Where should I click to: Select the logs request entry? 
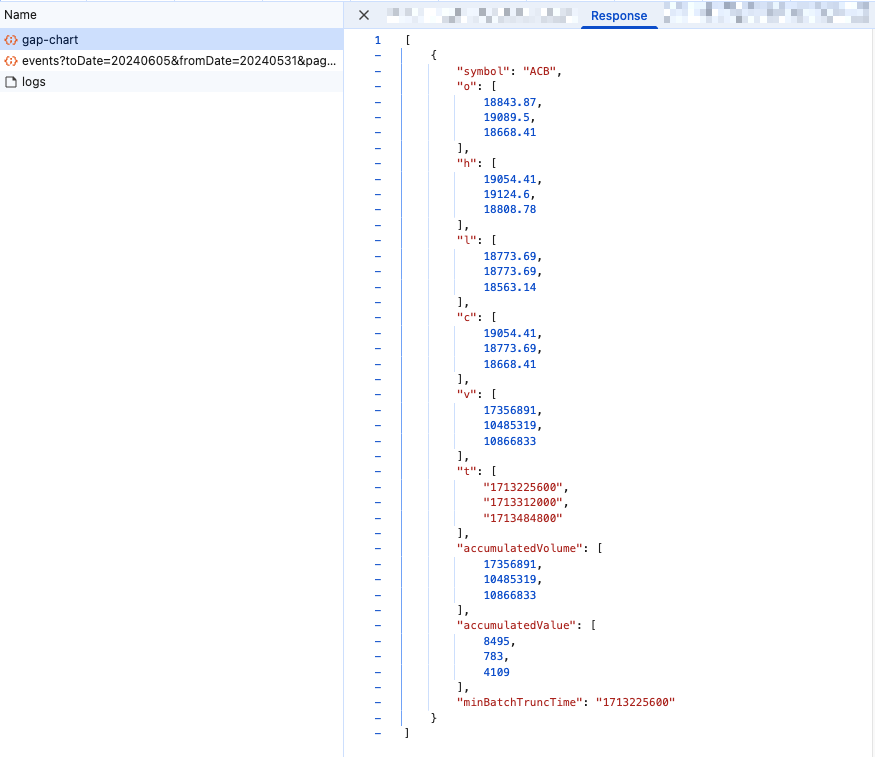[34, 82]
